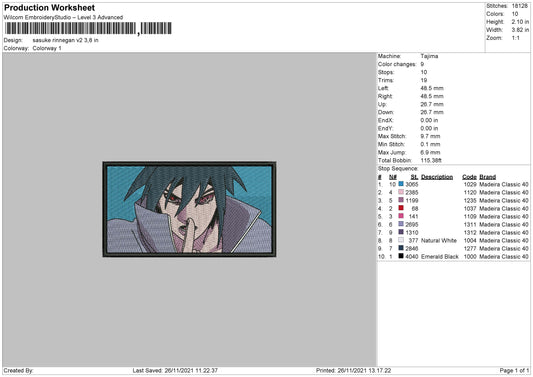Click the Natural White color swatch

(x=401, y=240)
